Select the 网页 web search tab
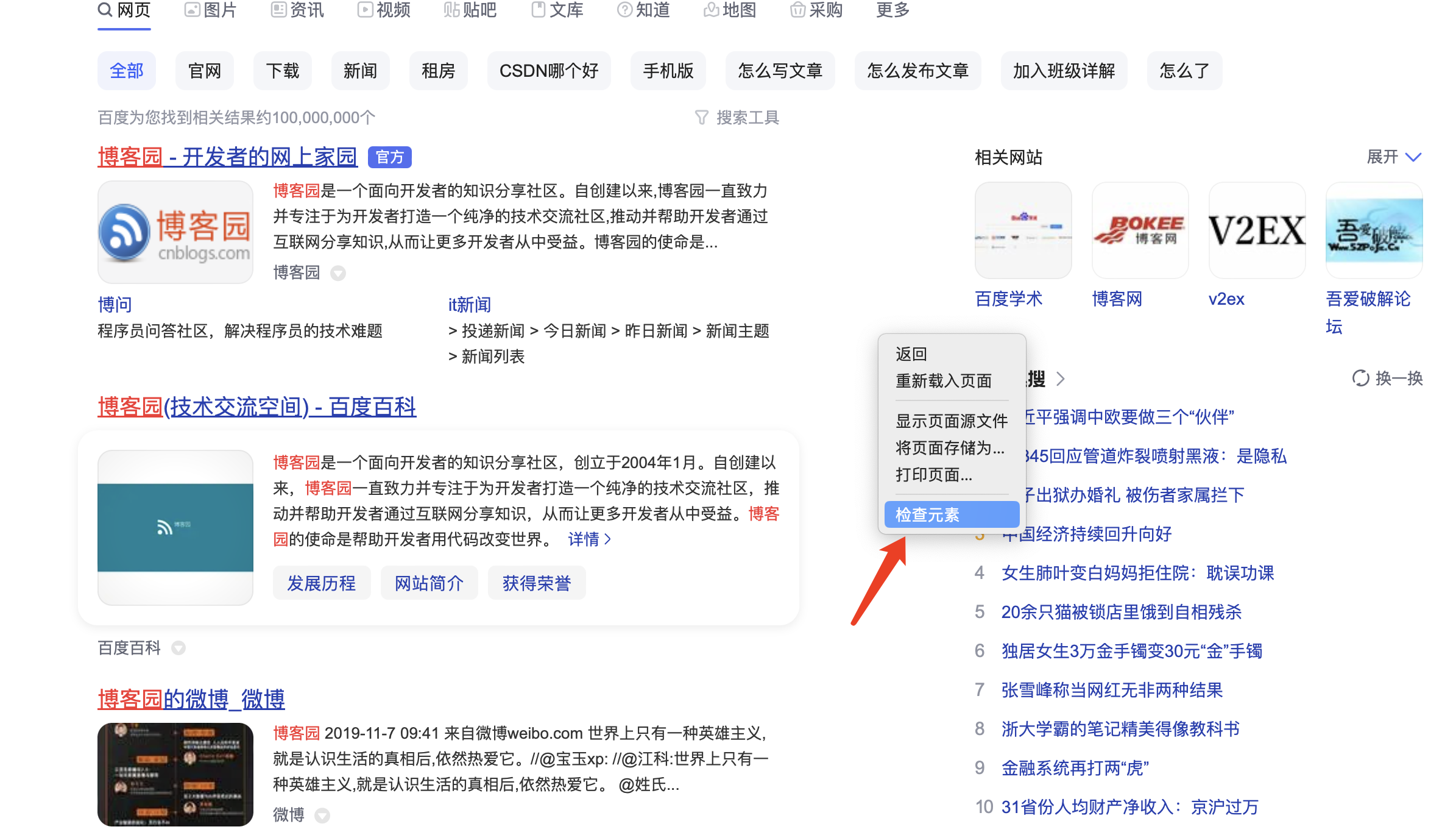 (x=124, y=10)
